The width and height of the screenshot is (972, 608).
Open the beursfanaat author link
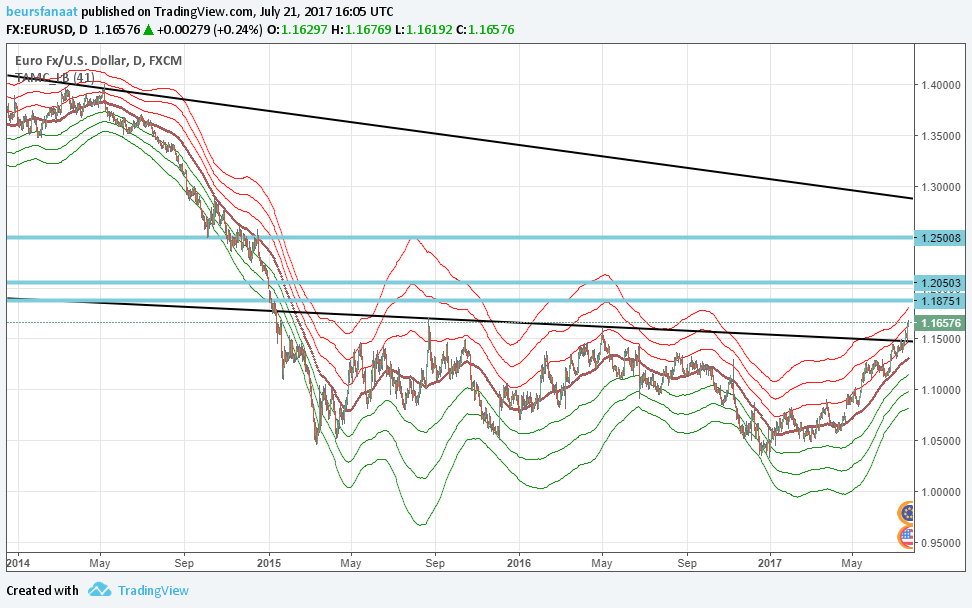(x=42, y=12)
